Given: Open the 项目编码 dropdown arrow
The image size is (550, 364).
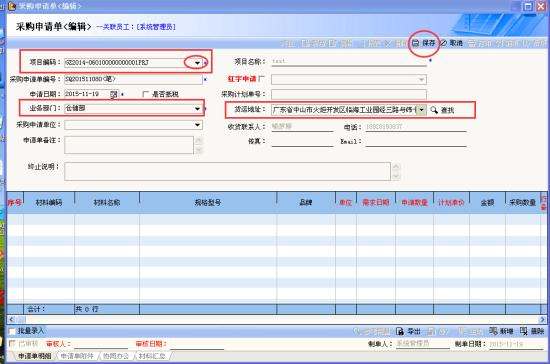Looking at the screenshot, I should 197,63.
